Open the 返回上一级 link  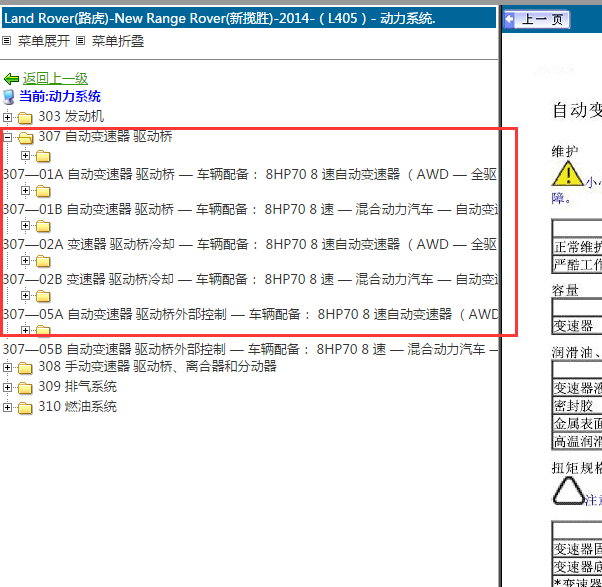tap(55, 78)
